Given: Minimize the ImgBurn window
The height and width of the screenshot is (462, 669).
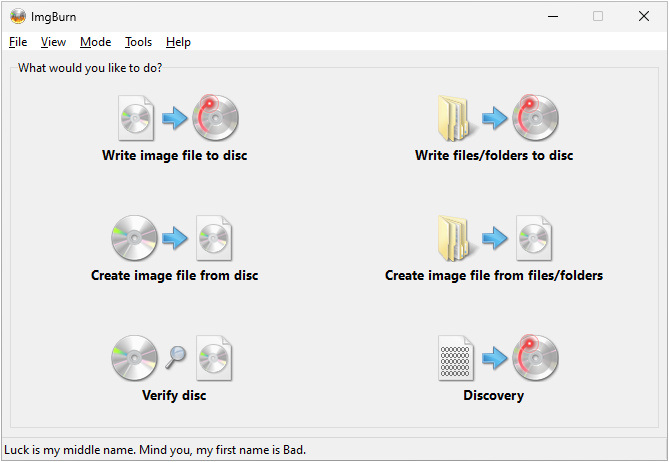Looking at the screenshot, I should click(x=553, y=16).
